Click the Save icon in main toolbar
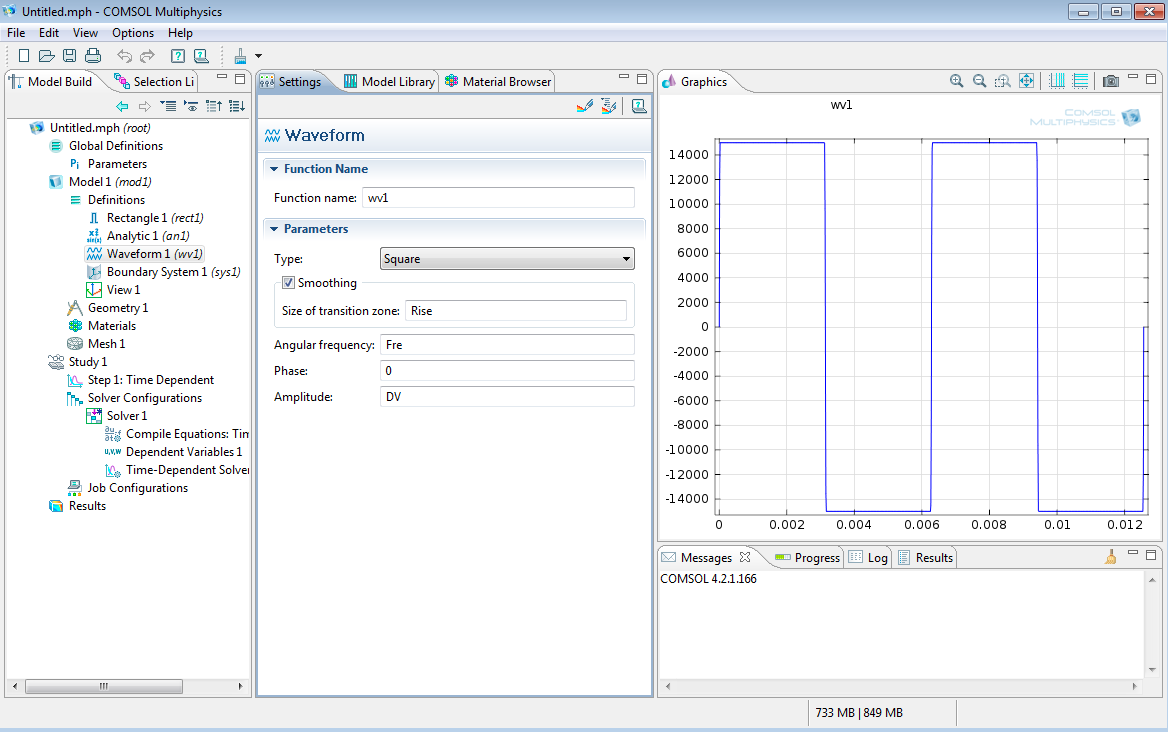The height and width of the screenshot is (732, 1168). pyautogui.click(x=70, y=56)
